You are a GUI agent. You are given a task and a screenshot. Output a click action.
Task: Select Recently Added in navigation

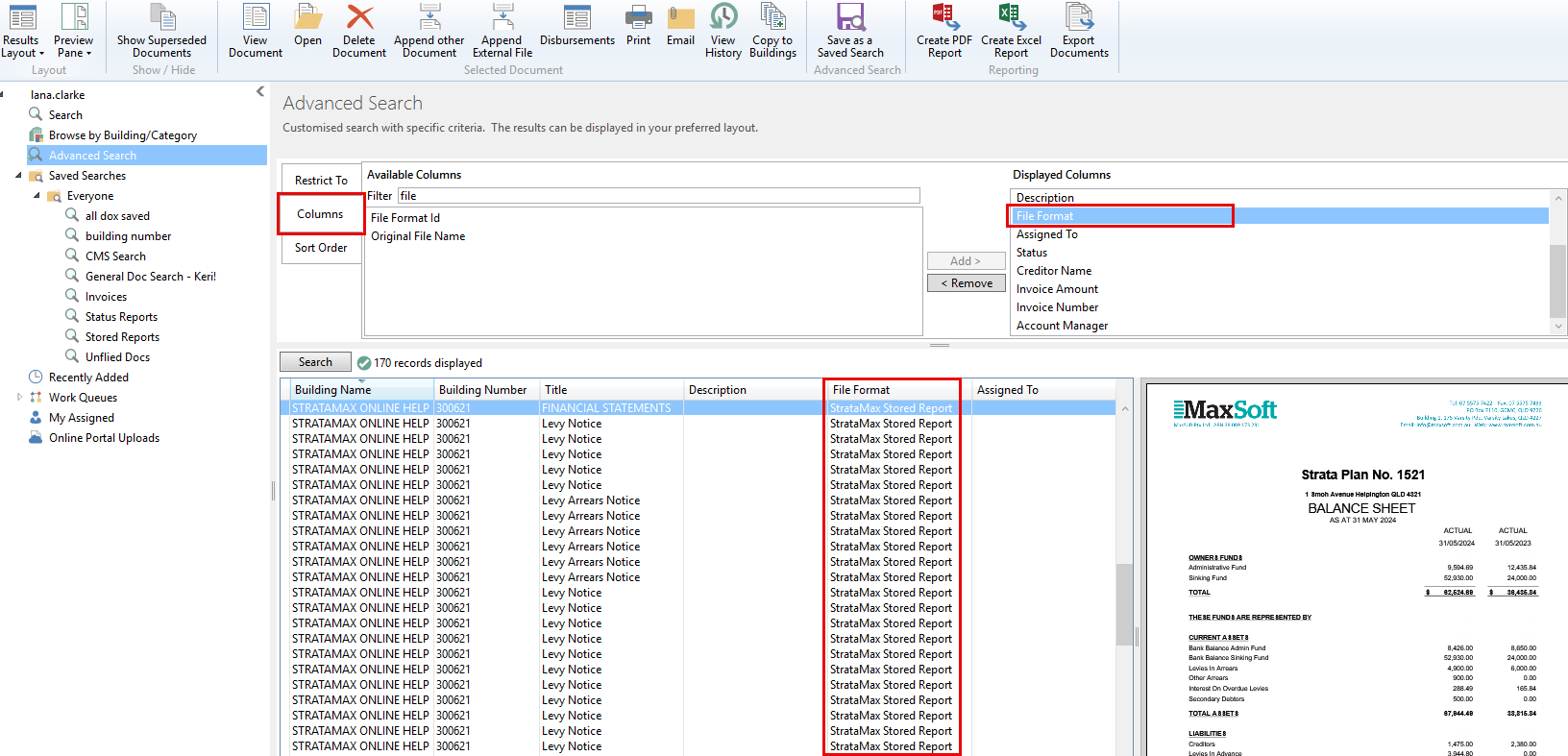tap(88, 378)
